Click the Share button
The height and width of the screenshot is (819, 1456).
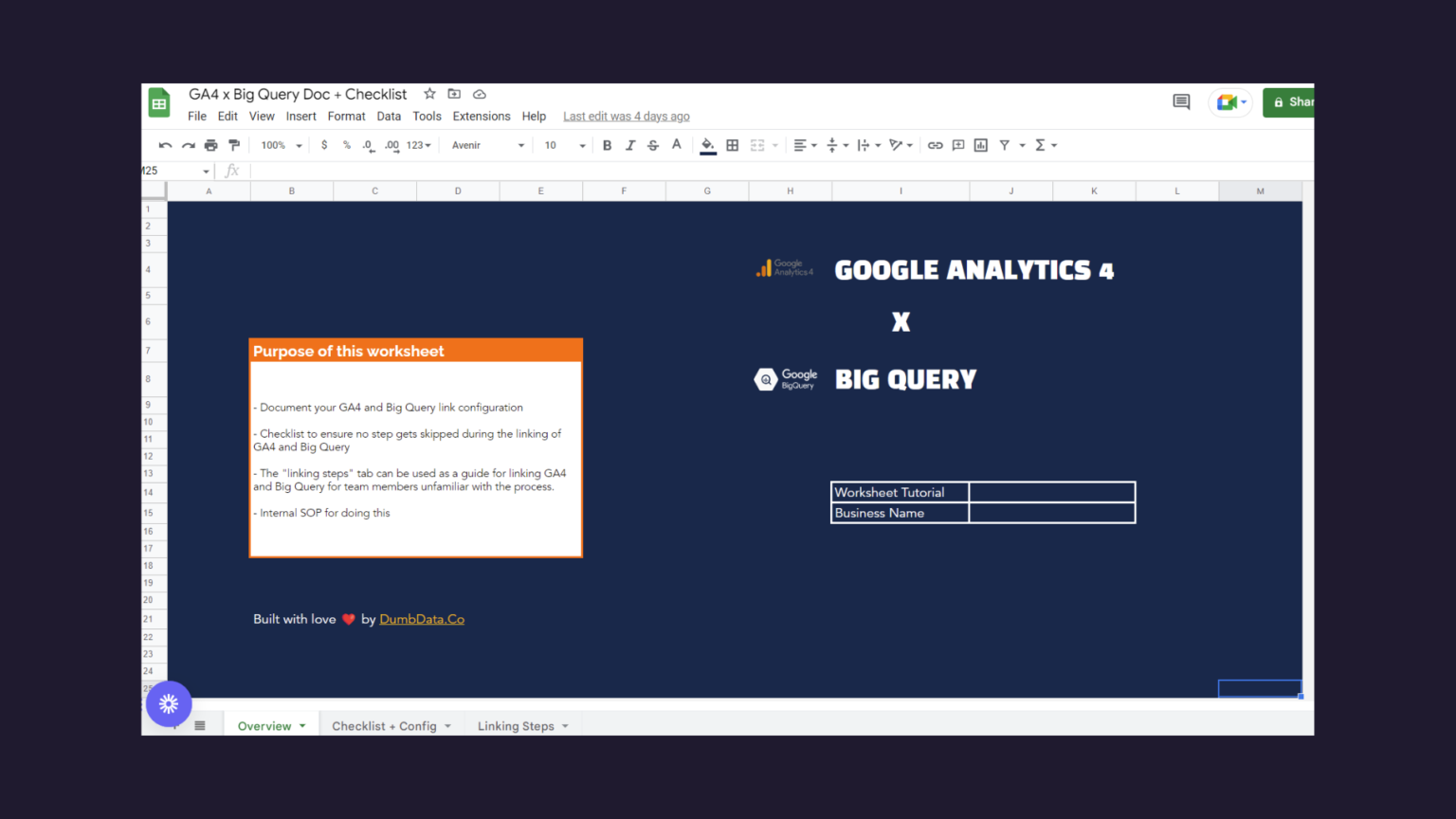pyautogui.click(x=1293, y=101)
